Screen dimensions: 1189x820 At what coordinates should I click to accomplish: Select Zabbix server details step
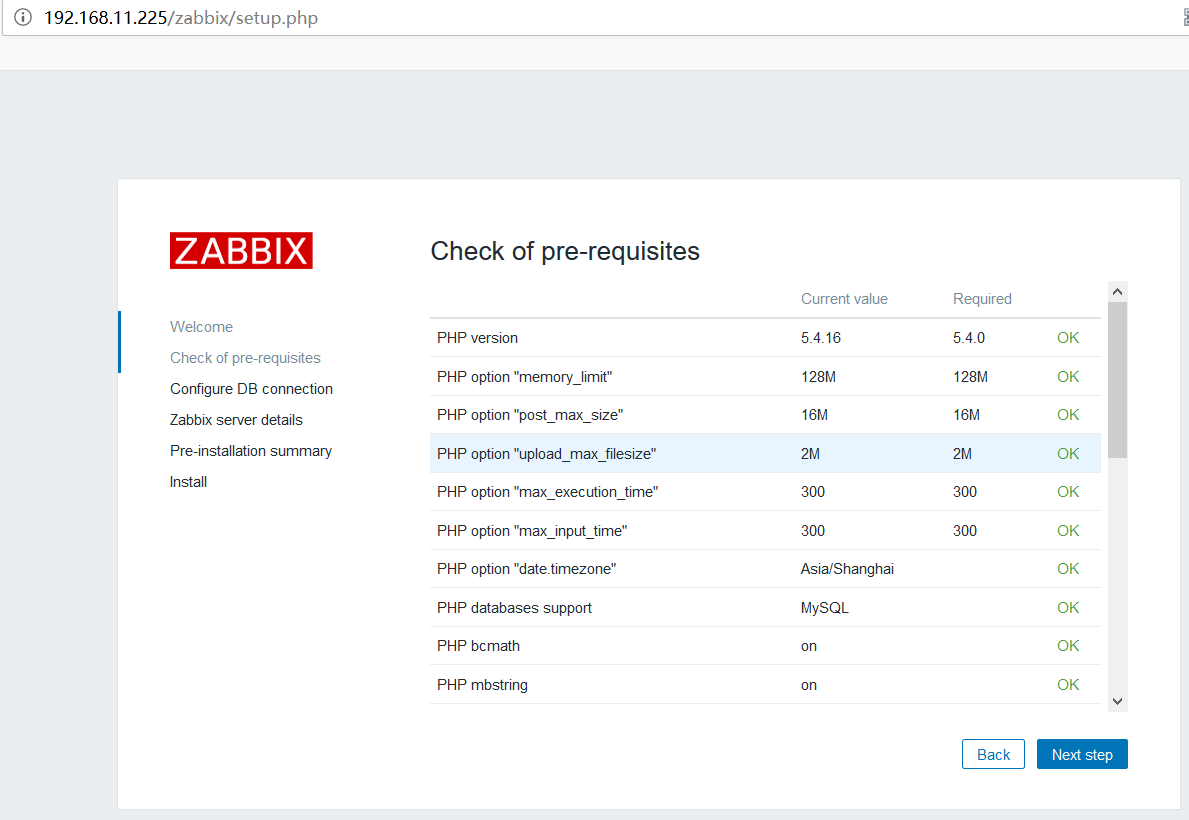(x=236, y=420)
